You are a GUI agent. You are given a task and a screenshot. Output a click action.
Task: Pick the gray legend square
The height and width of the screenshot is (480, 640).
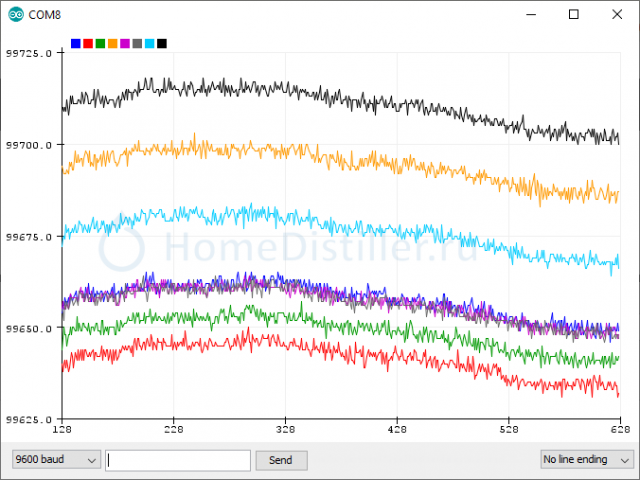[x=137, y=44]
